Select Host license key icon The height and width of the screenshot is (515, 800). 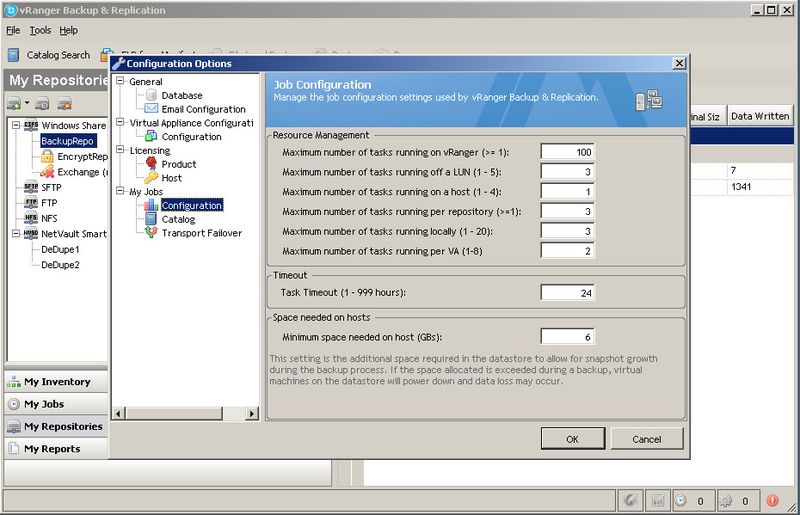point(151,178)
